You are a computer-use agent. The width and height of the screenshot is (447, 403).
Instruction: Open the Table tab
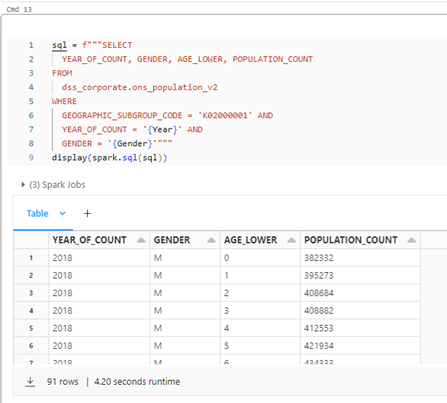point(37,213)
